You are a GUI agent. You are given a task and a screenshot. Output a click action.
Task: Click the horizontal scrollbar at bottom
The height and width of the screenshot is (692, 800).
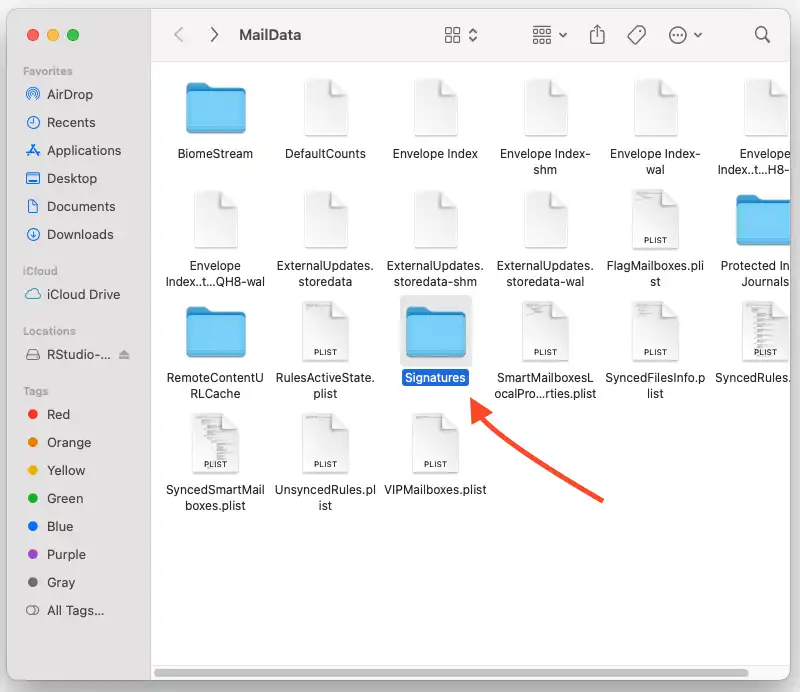coord(450,673)
